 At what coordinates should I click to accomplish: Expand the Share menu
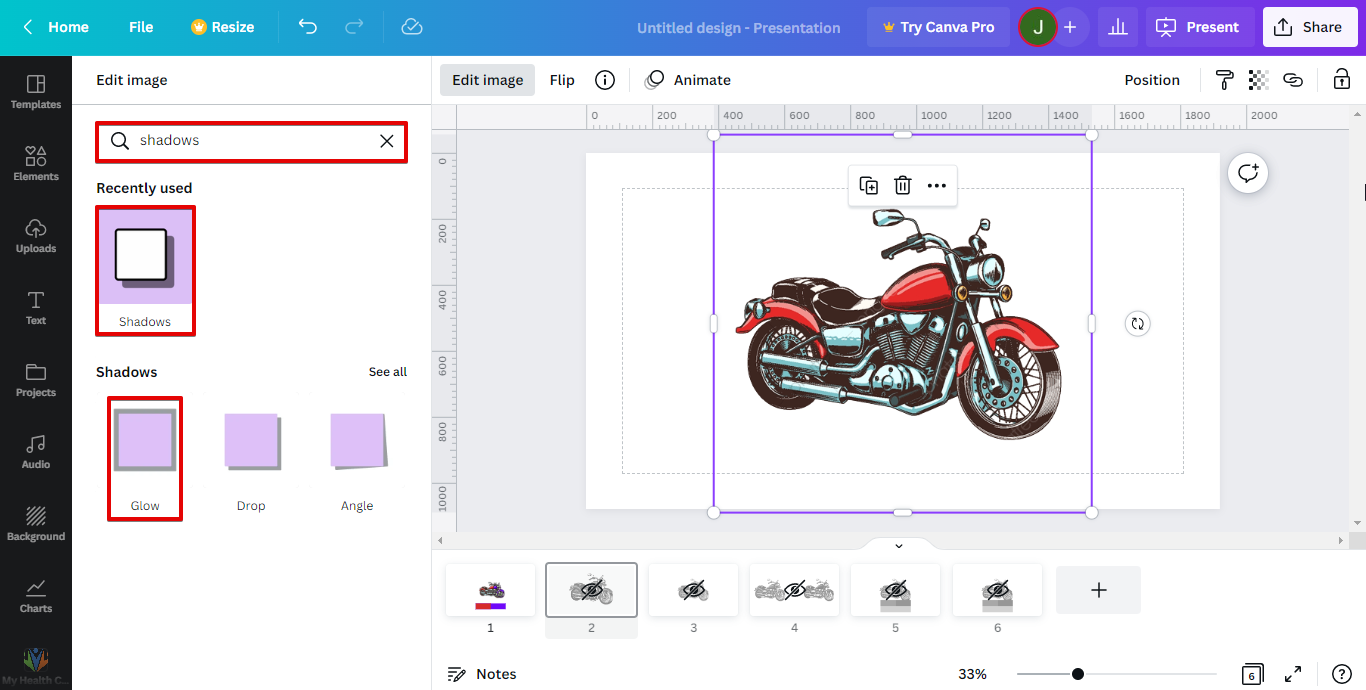[x=1309, y=27]
